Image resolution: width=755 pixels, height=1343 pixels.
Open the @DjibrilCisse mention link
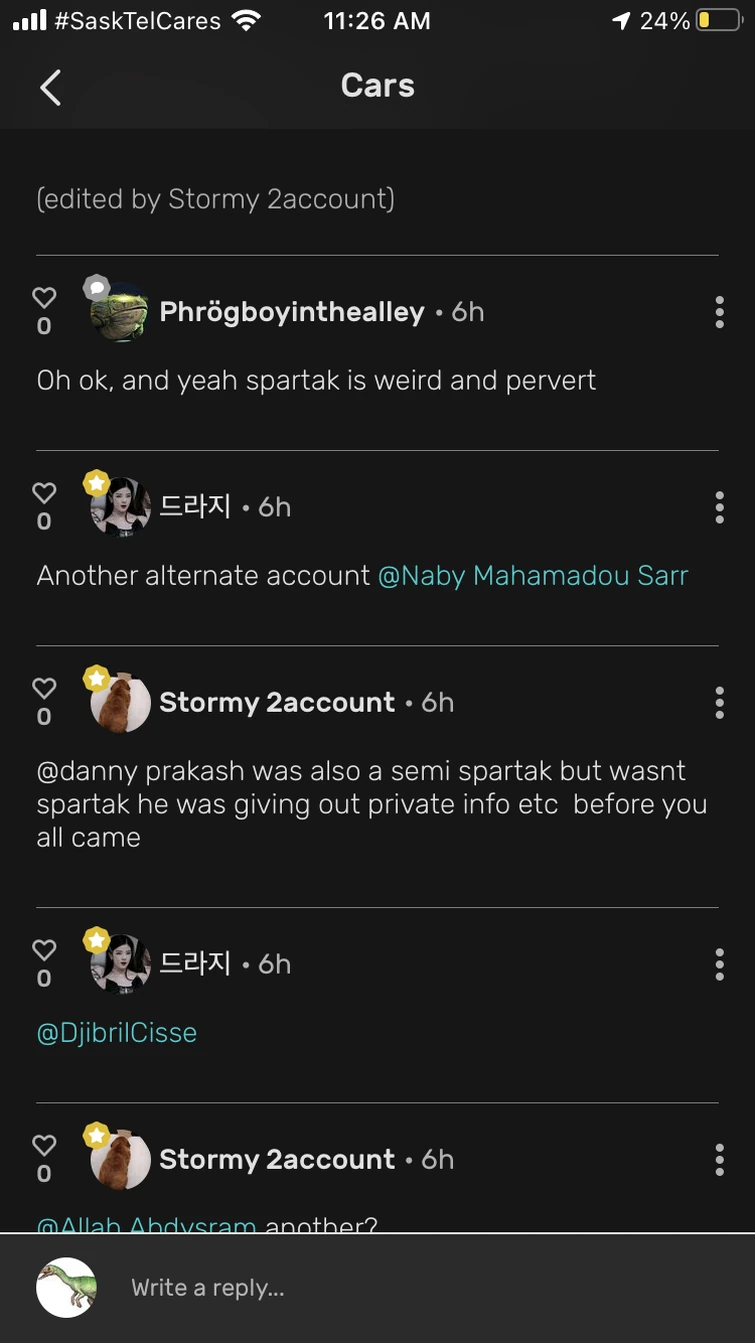pos(117,1032)
